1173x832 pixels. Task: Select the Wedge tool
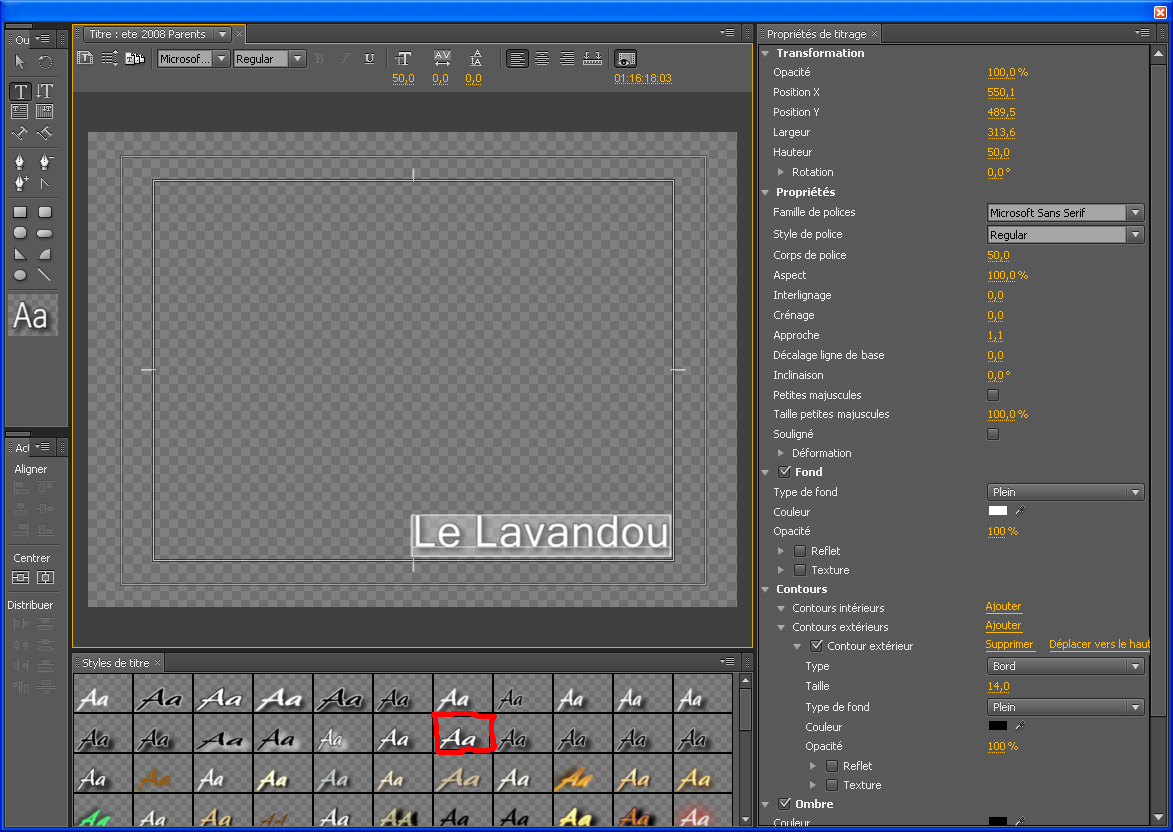click(20, 254)
